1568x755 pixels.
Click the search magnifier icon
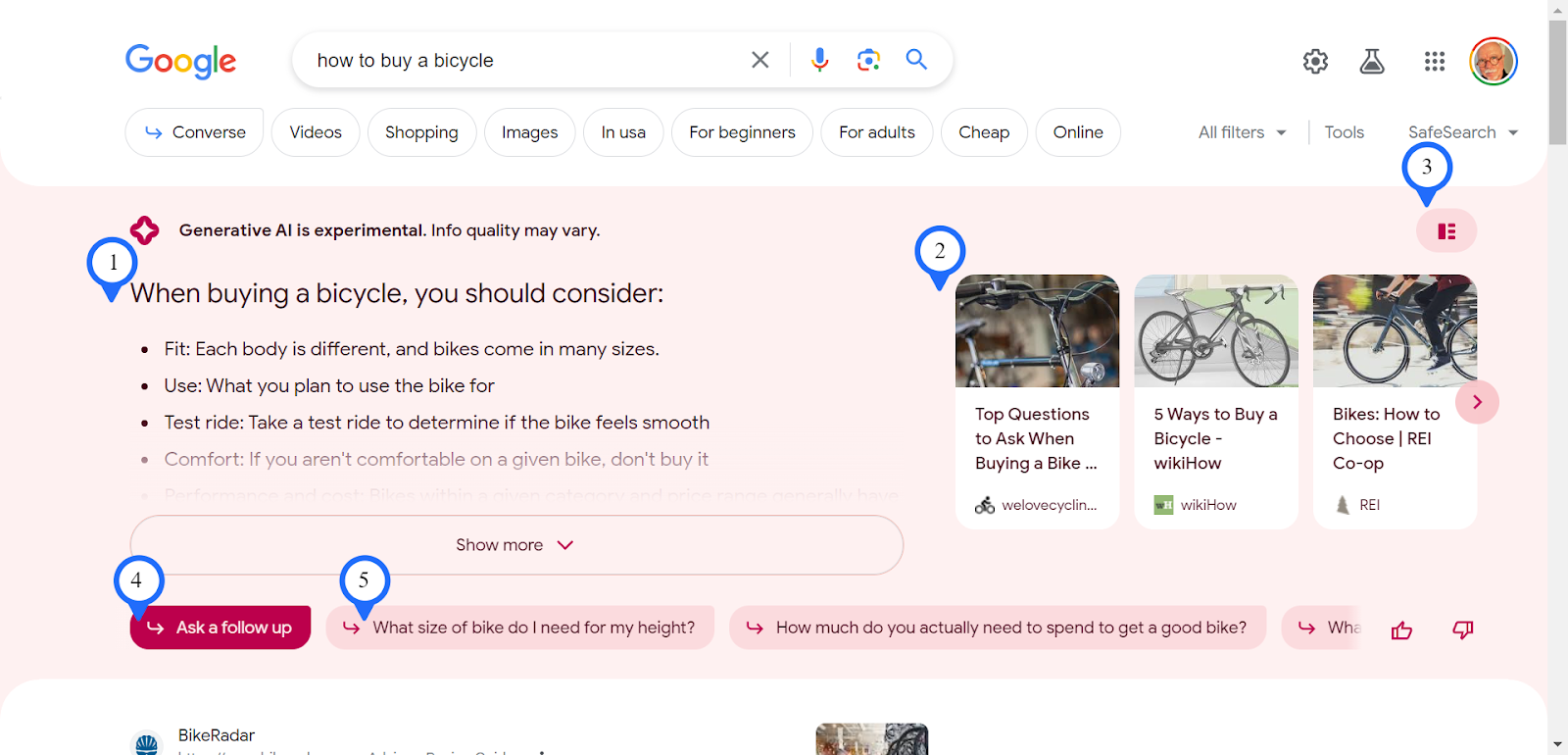click(916, 60)
